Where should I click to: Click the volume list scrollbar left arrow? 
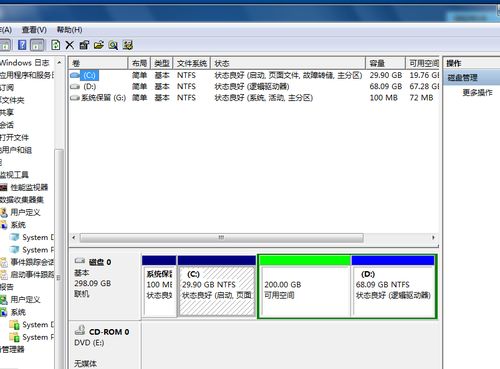(74, 238)
